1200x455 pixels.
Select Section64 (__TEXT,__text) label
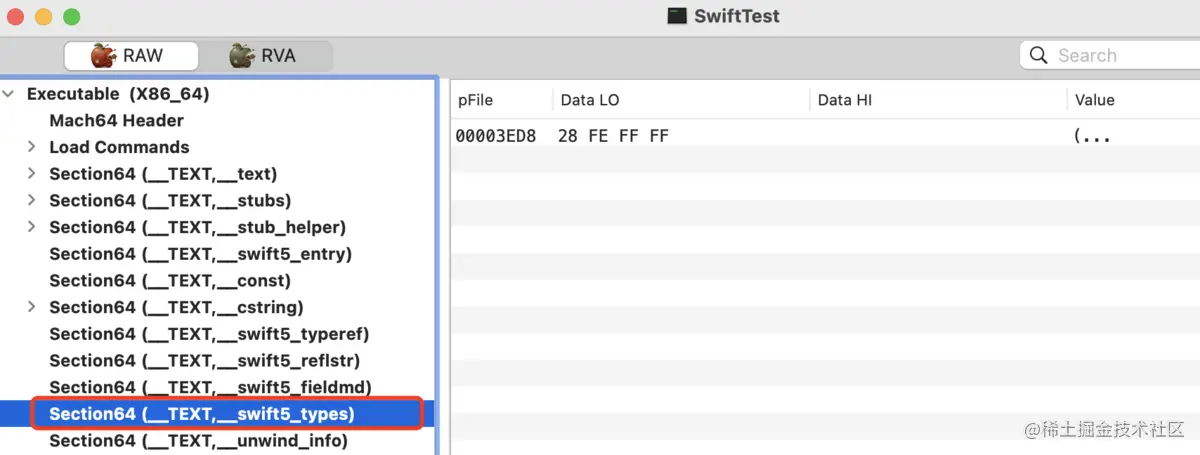tap(163, 174)
